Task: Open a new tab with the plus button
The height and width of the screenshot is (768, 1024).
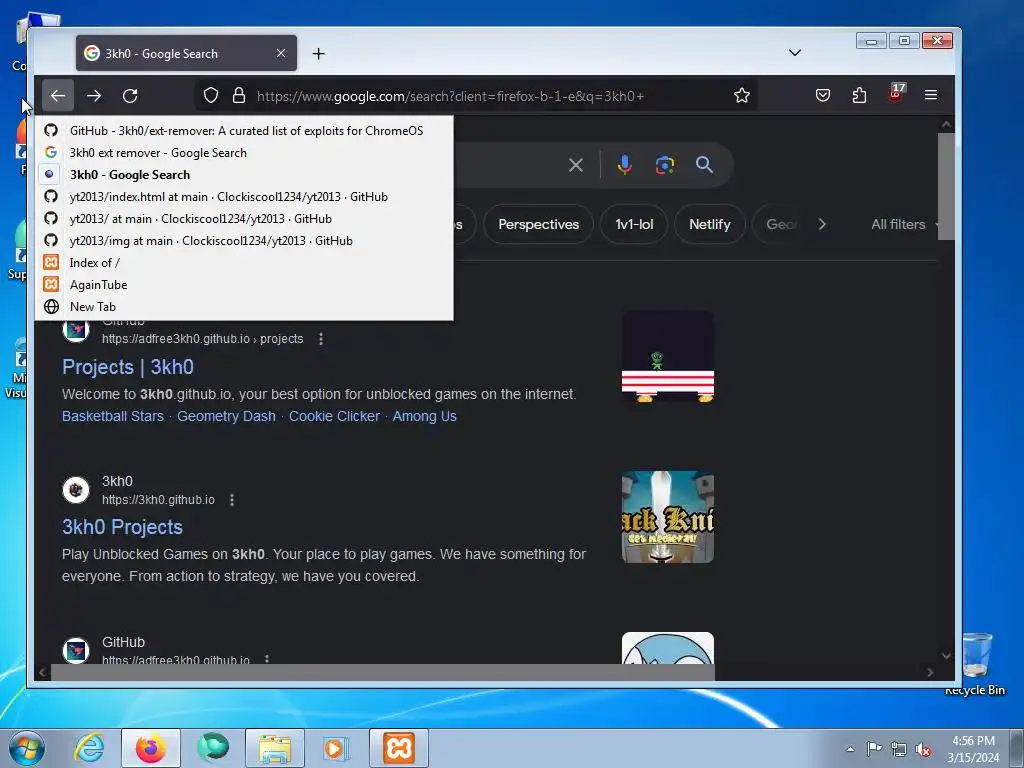Action: click(x=319, y=54)
